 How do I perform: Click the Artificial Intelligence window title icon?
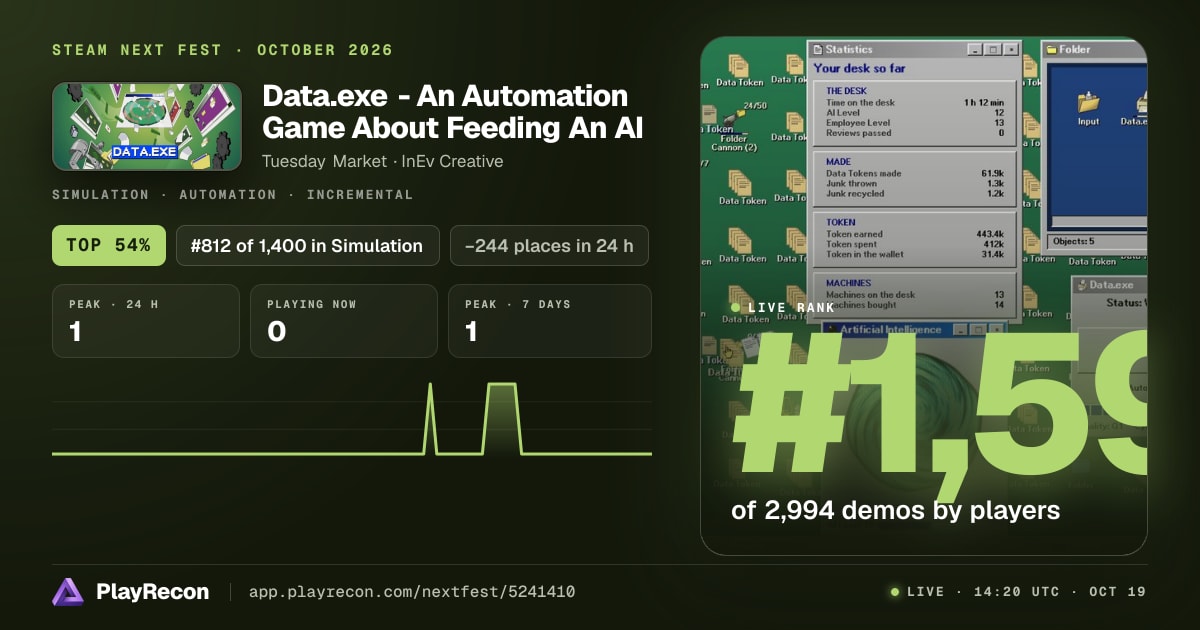(831, 329)
